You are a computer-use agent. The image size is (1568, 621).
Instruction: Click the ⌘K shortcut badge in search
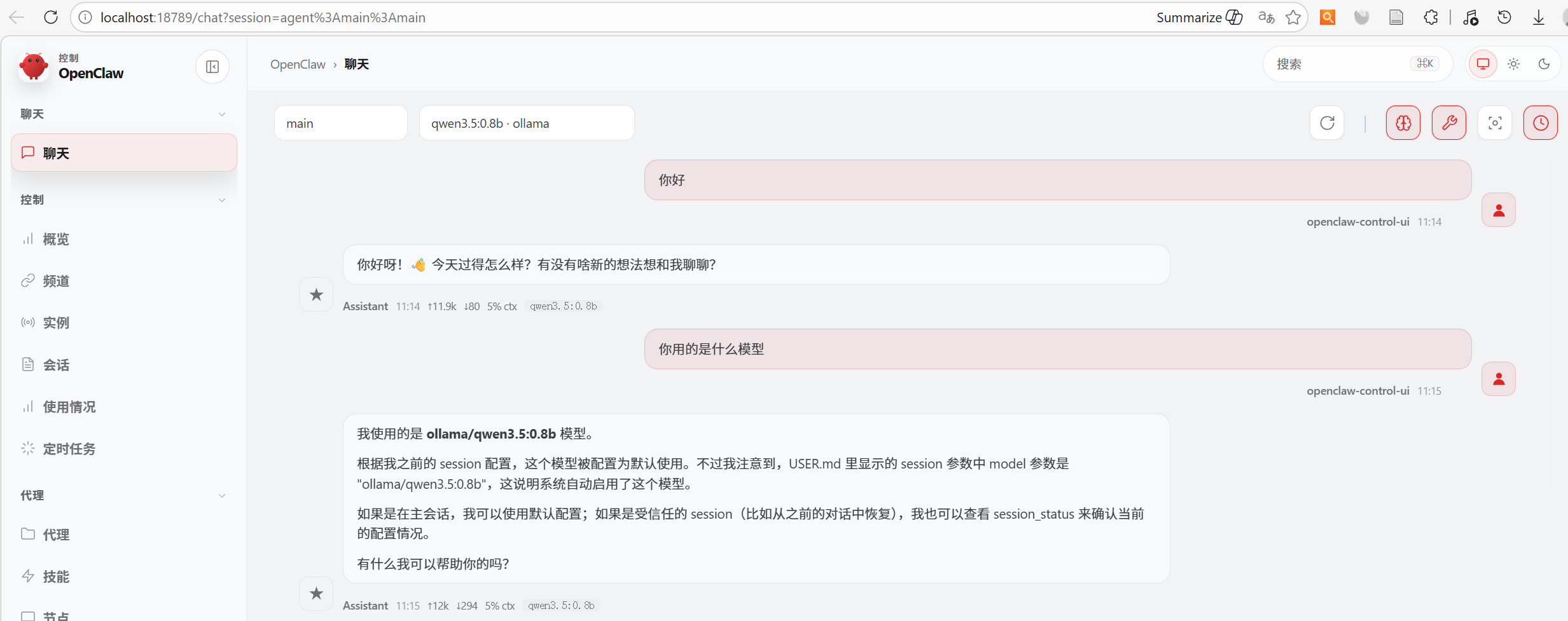[1425, 63]
